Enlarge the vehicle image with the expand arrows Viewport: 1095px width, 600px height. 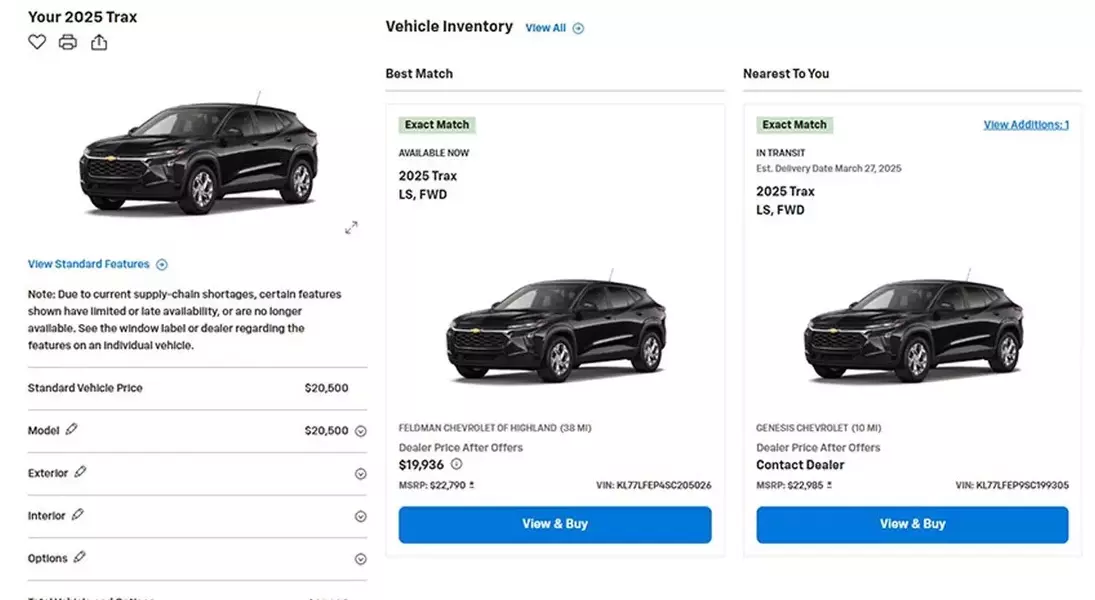pyautogui.click(x=351, y=228)
